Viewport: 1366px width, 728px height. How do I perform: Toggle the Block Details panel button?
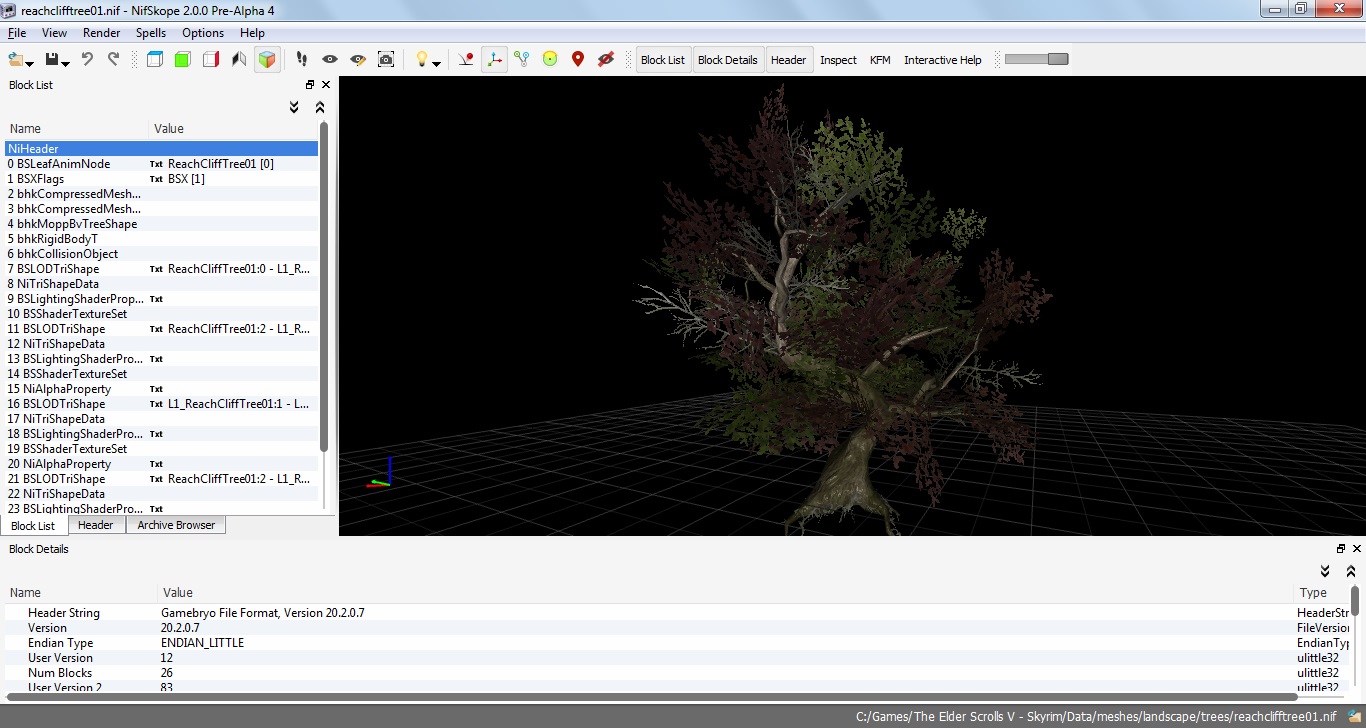pos(727,60)
